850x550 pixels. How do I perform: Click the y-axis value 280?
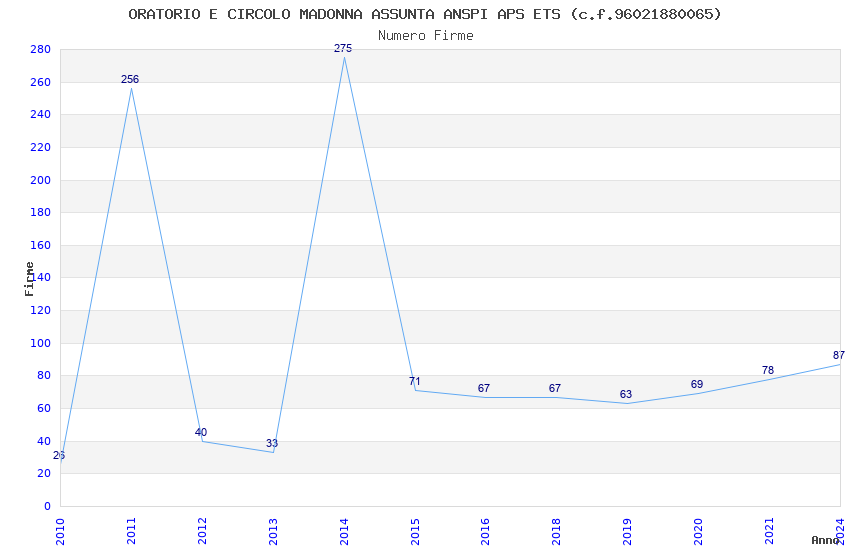pos(41,49)
